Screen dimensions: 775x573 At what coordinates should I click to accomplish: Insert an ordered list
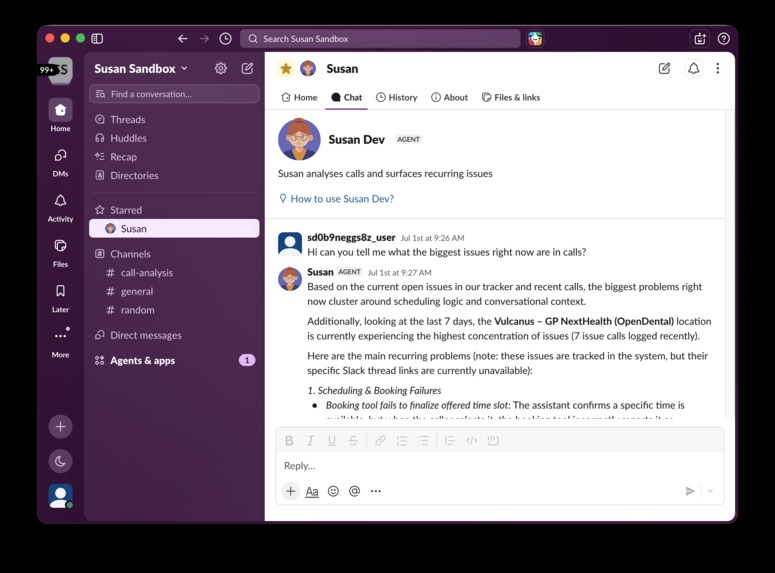click(x=401, y=441)
